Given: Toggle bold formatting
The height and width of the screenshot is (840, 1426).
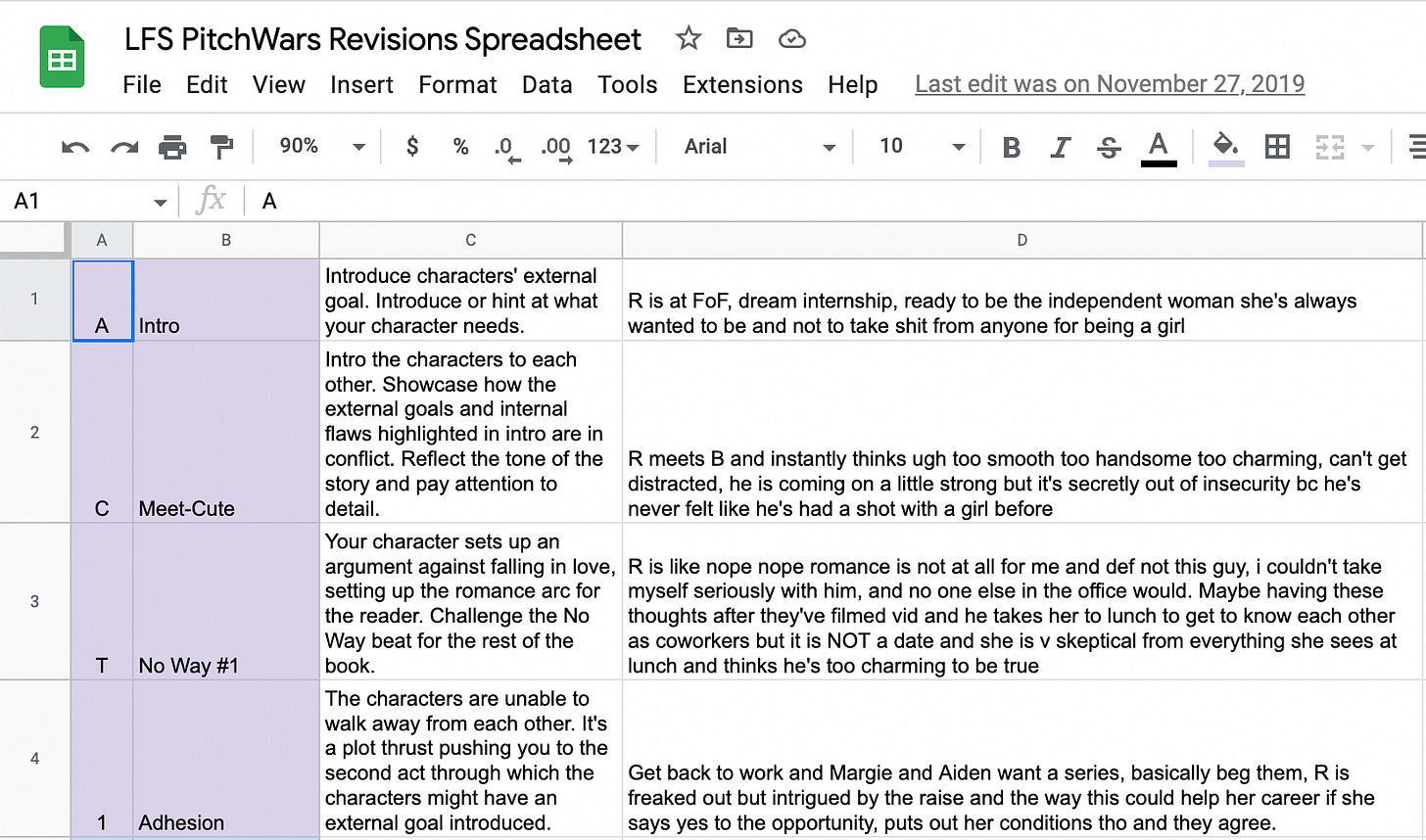Looking at the screenshot, I should pos(1012,147).
